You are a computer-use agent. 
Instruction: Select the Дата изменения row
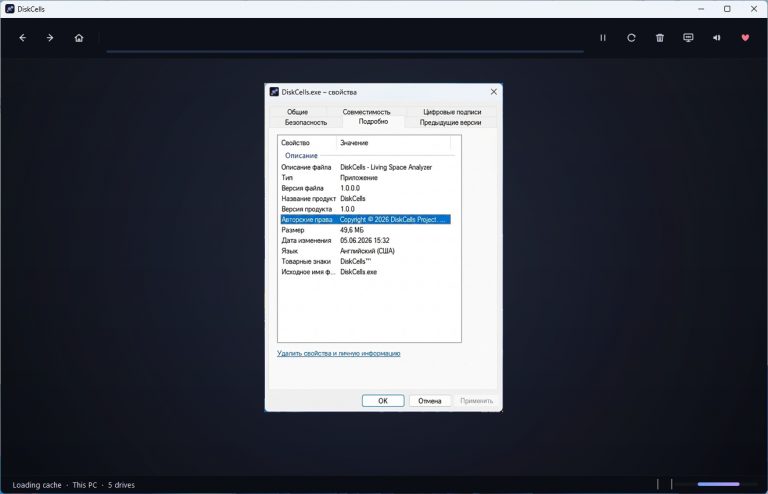coord(365,240)
